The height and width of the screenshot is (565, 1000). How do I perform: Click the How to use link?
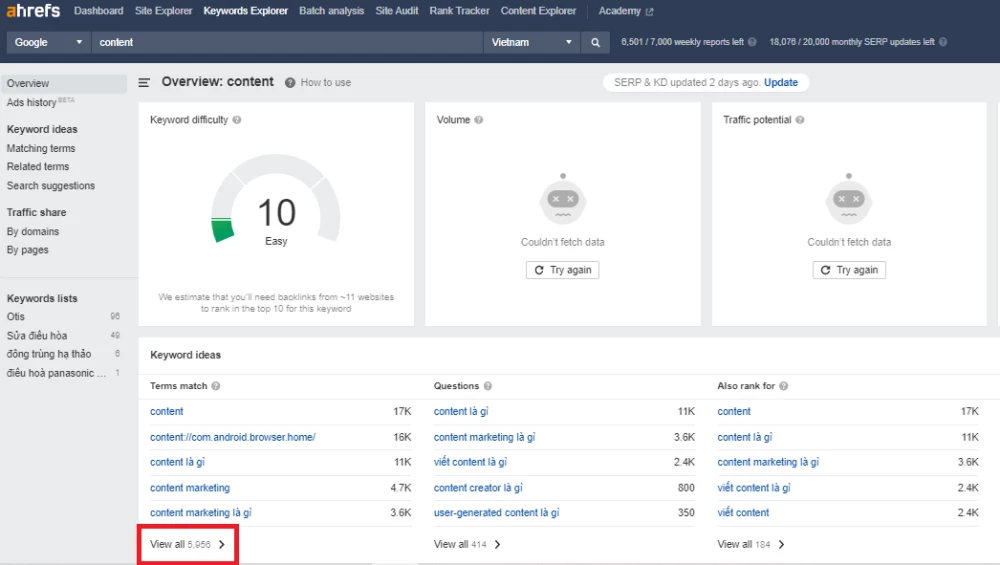[x=325, y=82]
